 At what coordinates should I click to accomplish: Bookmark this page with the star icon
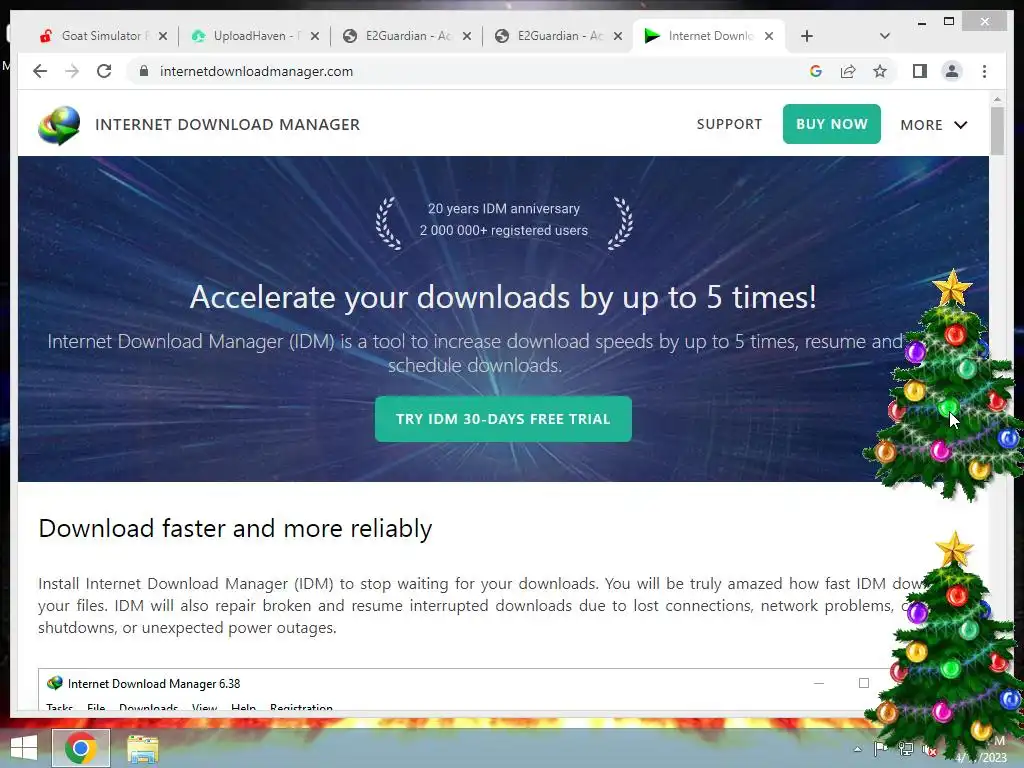[880, 71]
